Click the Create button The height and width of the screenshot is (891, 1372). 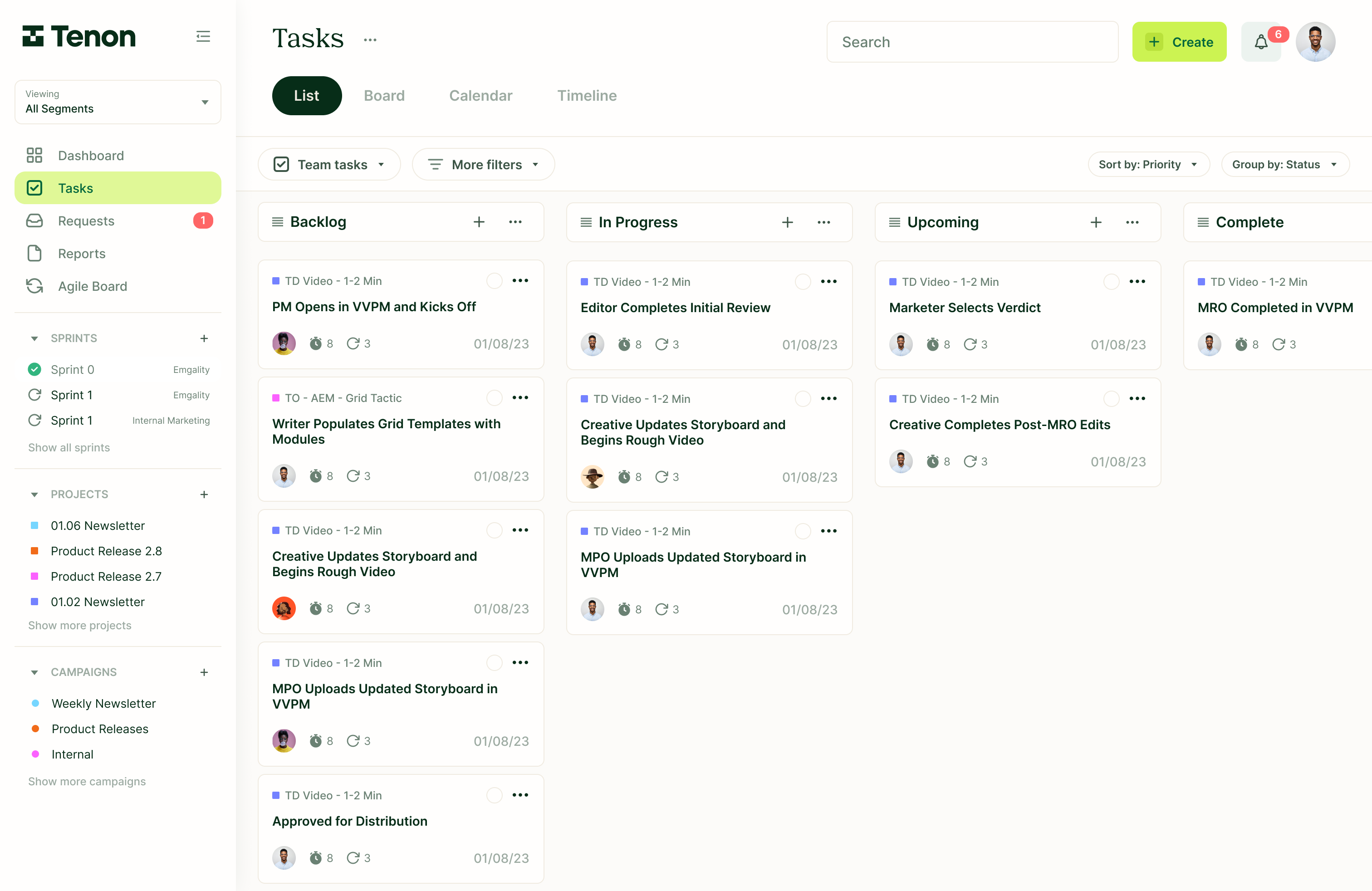coord(1179,42)
